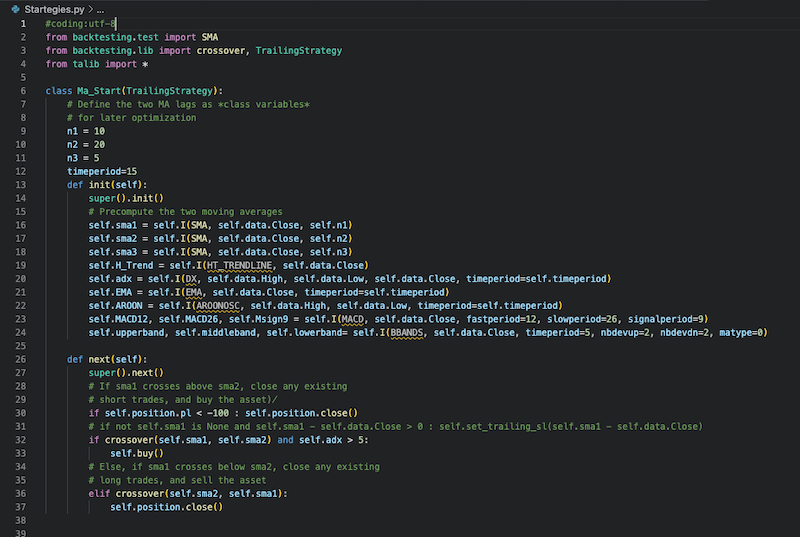Click 'def next(self):' definition
800x537 pixels.
pos(107,359)
